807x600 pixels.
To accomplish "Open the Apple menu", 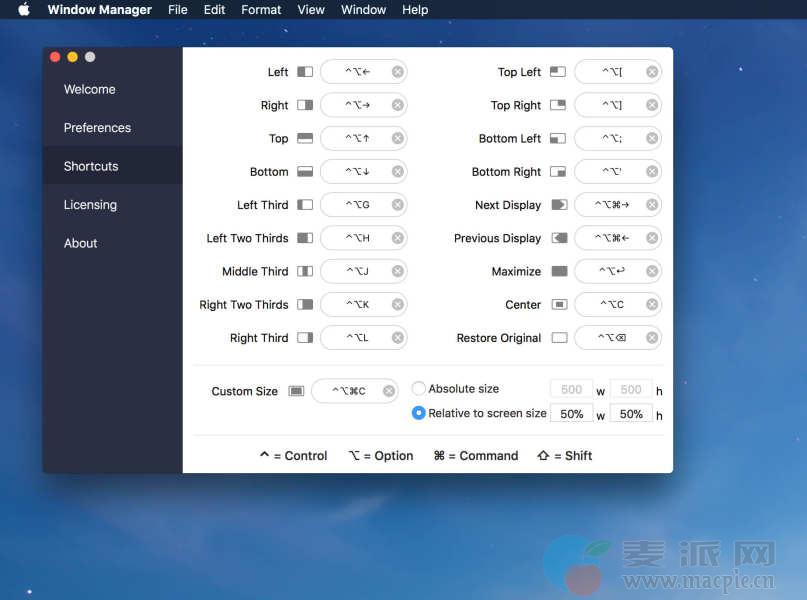I will point(24,10).
